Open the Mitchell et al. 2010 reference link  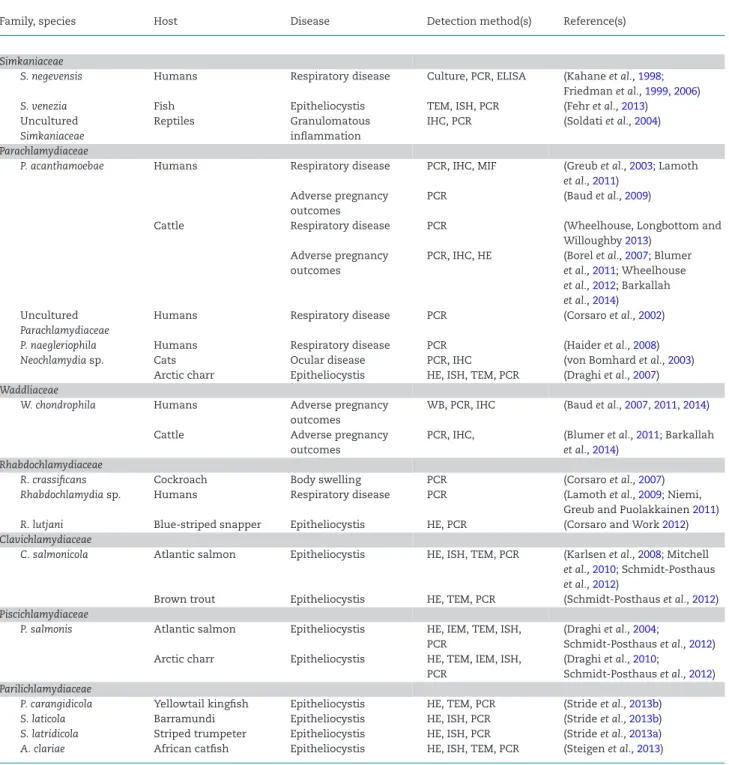604,569
